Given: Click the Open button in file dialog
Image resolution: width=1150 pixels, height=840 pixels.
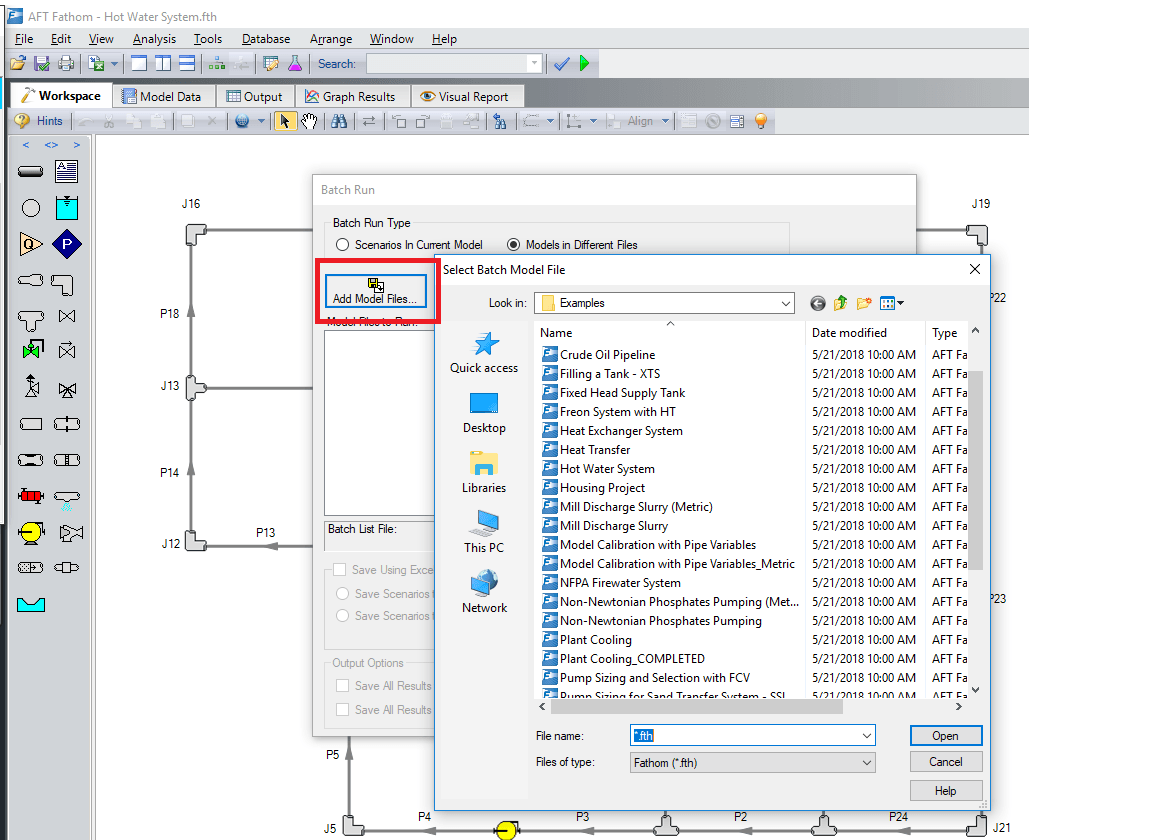Looking at the screenshot, I should 945,736.
